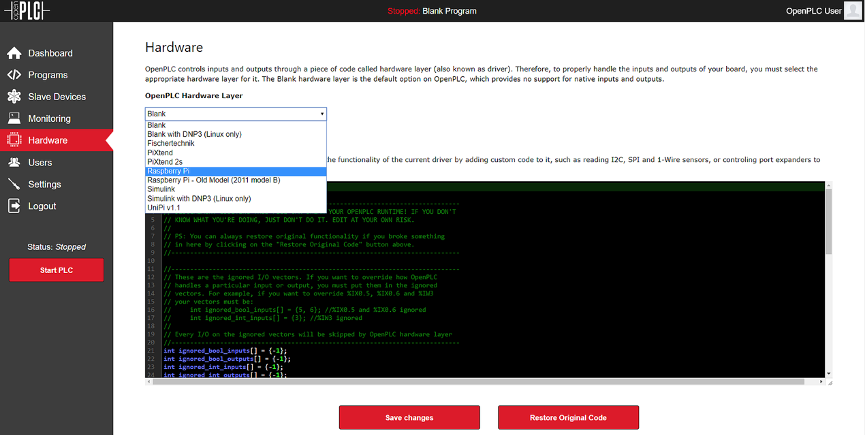Click the Dashboard home icon
This screenshot has height=435, width=866.
tap(14, 53)
